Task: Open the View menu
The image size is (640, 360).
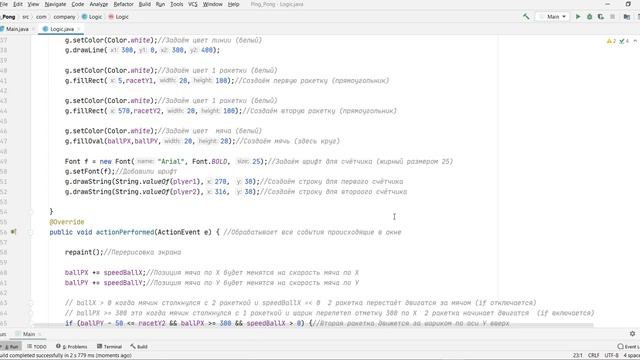Action: coord(33,4)
